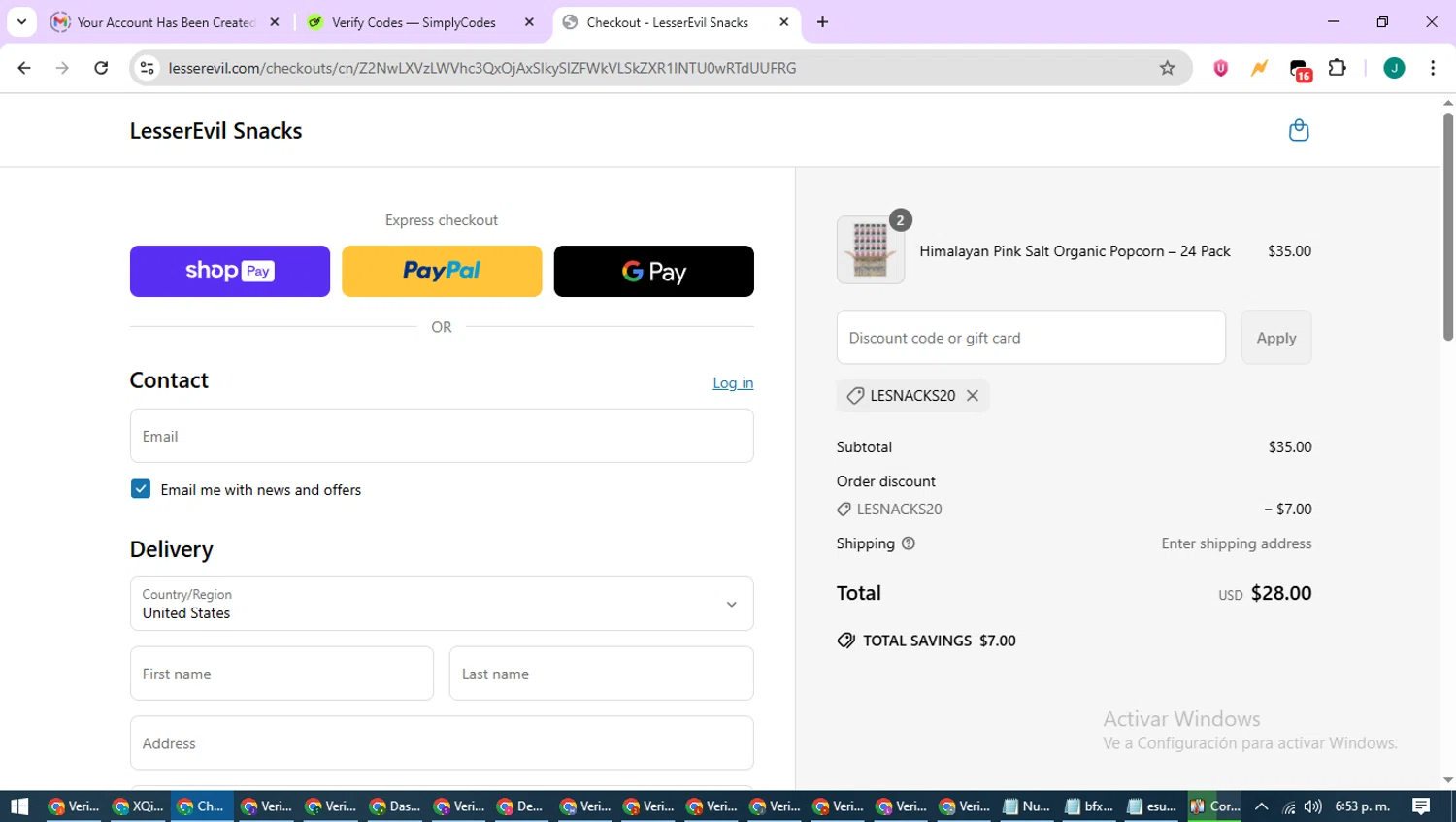The image size is (1456, 822).
Task: Open the Chrome profile avatar J
Action: (1394, 68)
